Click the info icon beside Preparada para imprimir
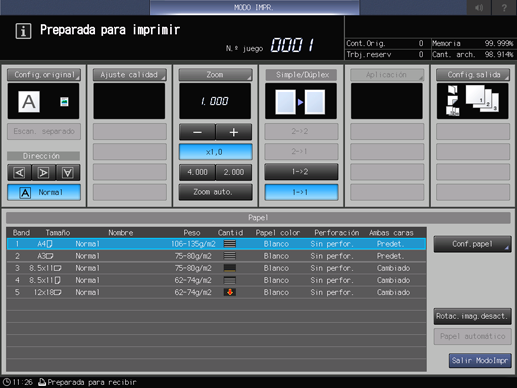 pyautogui.click(x=23, y=31)
